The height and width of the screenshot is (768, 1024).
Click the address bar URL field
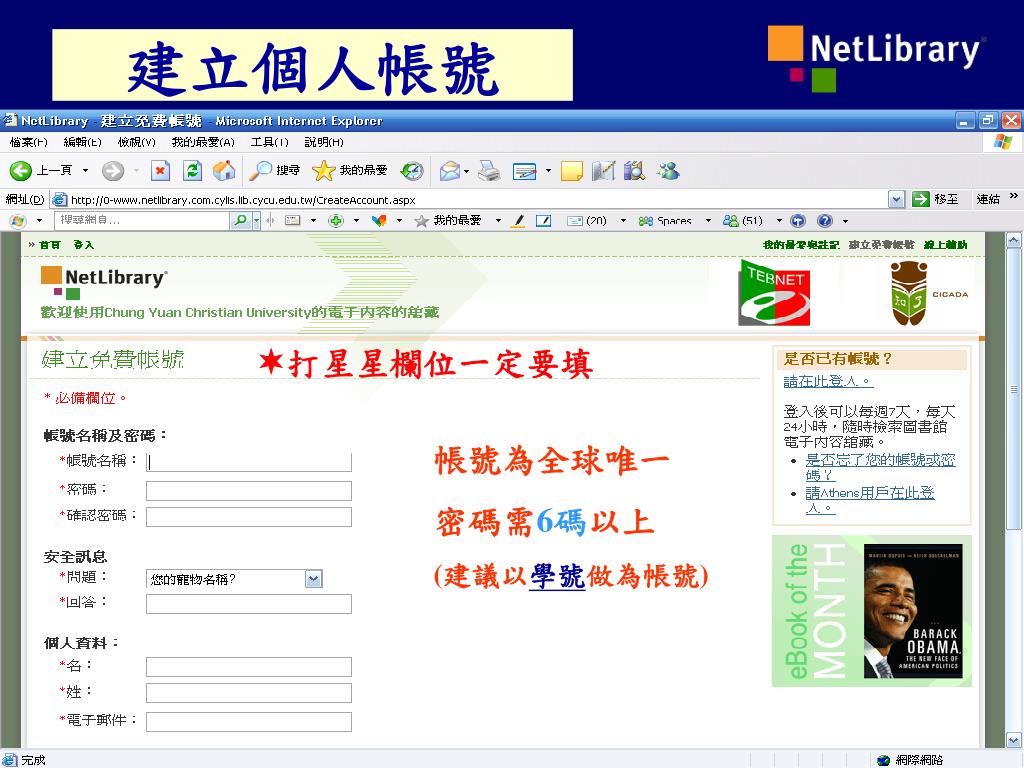point(469,200)
